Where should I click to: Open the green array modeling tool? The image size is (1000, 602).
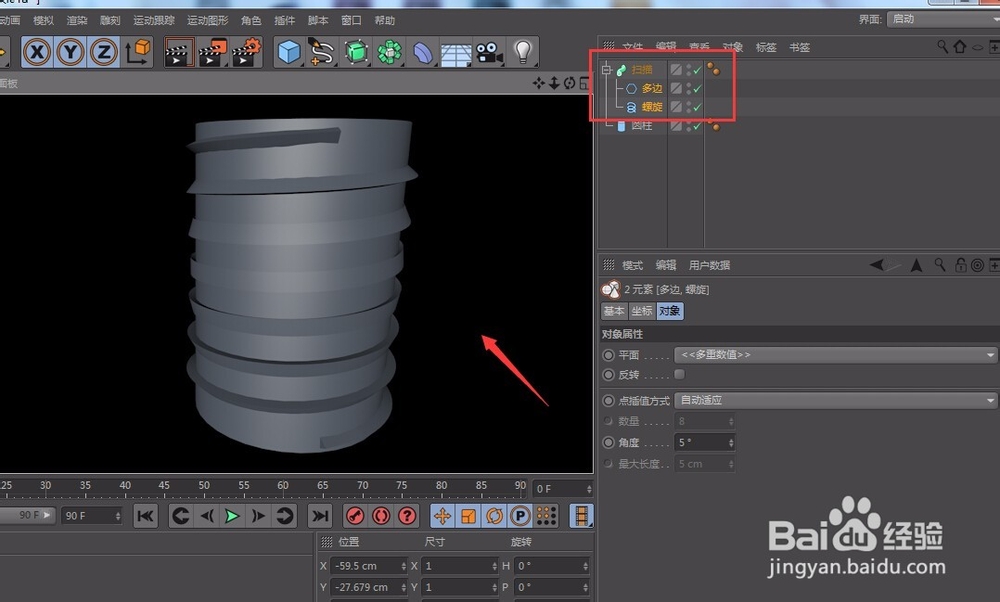389,52
